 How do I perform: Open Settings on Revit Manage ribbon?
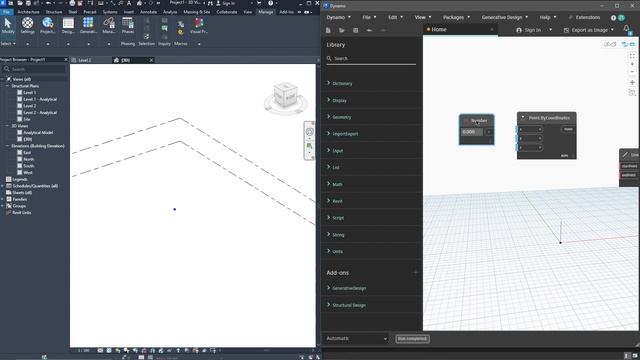point(27,25)
